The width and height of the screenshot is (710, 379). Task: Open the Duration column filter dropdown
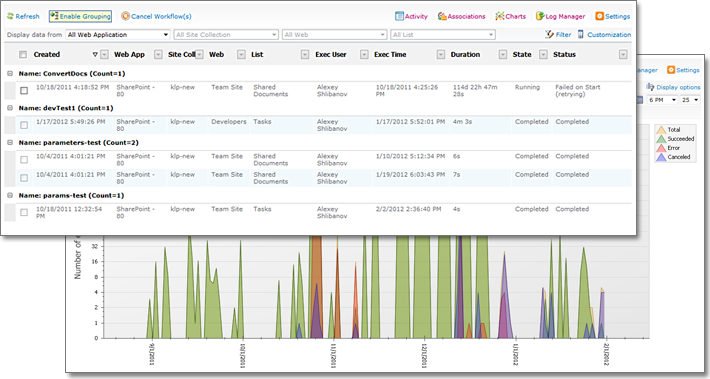point(503,55)
